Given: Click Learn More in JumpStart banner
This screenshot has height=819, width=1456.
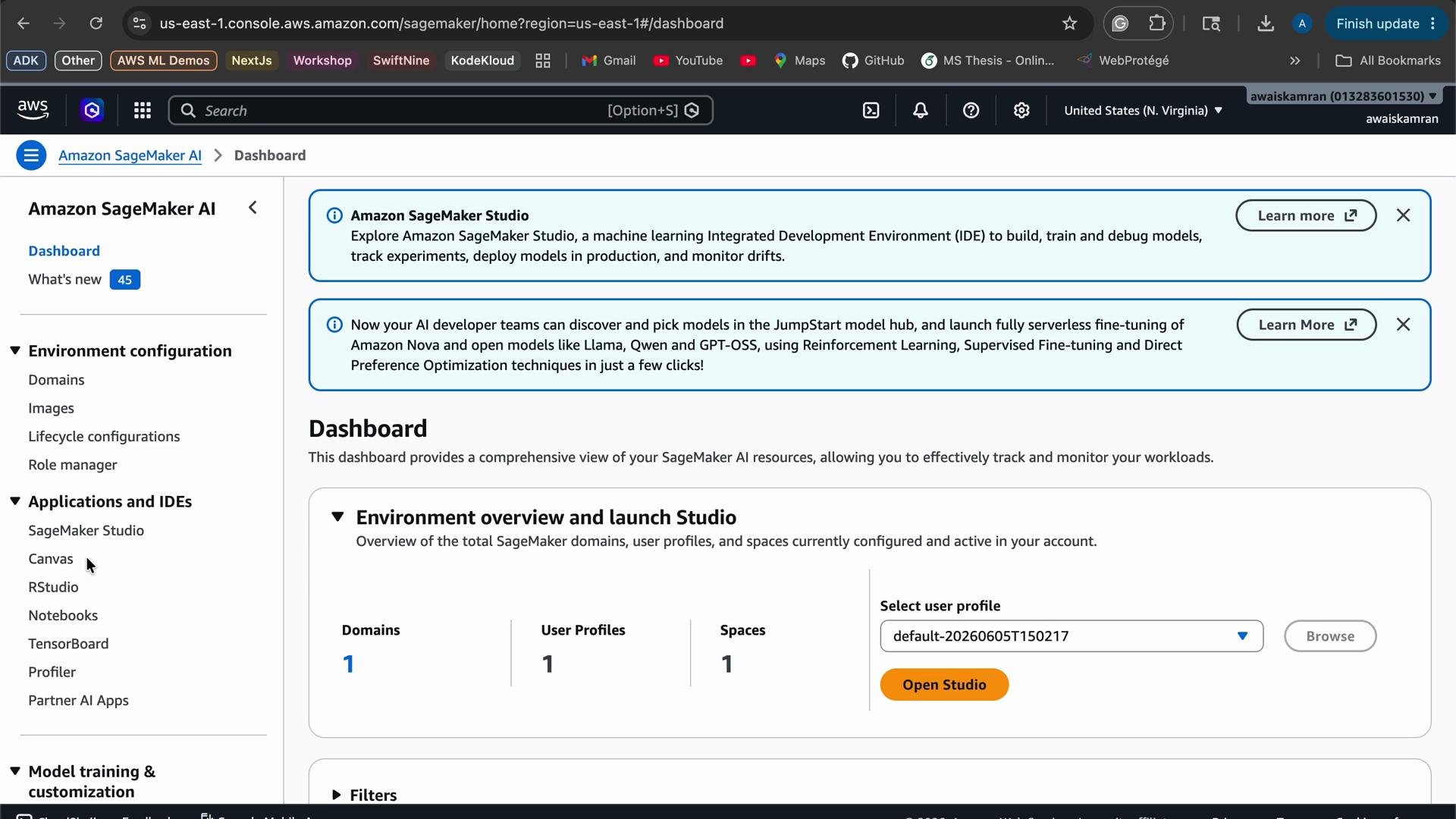Looking at the screenshot, I should pos(1306,325).
